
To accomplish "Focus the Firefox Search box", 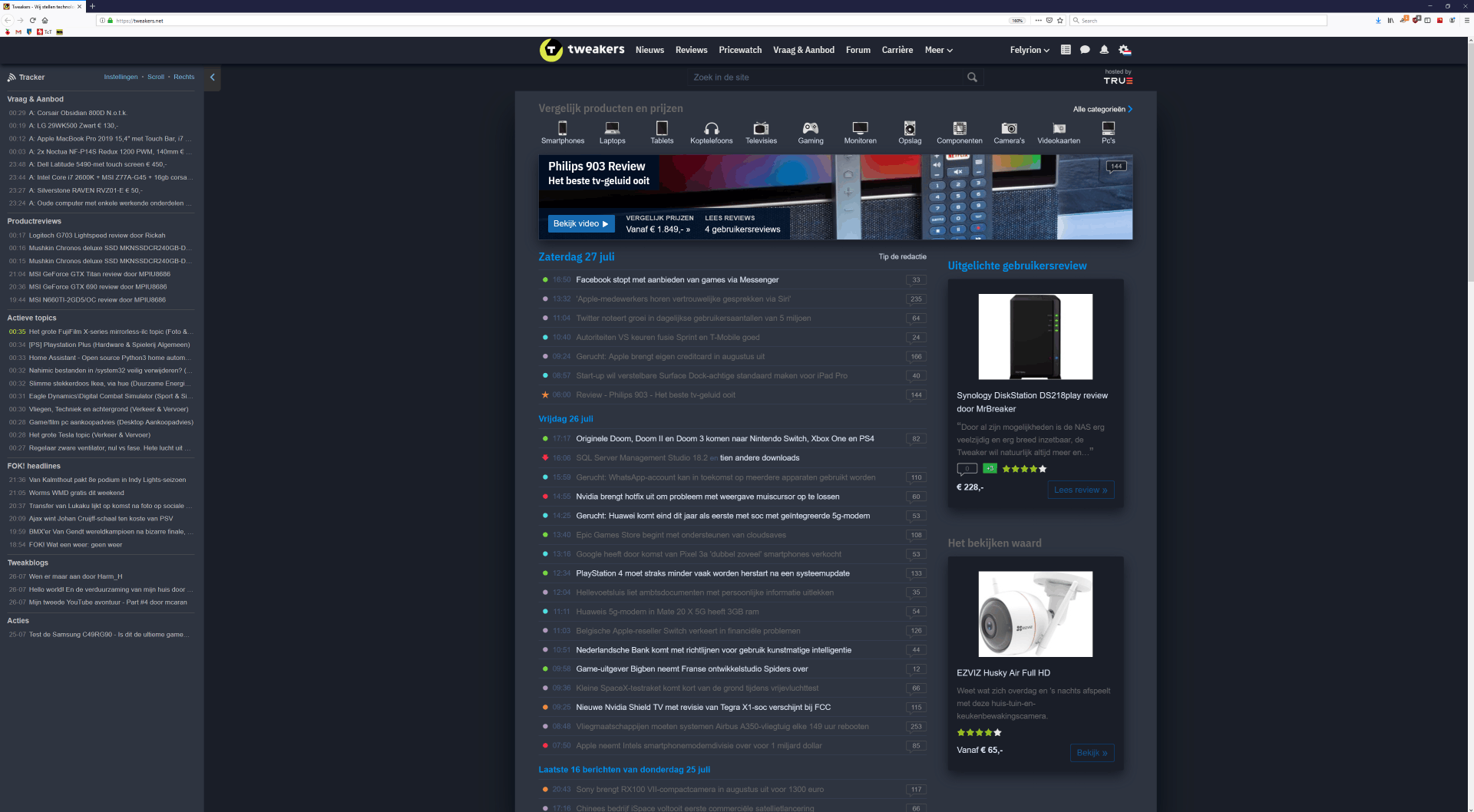I will coord(1198,21).
